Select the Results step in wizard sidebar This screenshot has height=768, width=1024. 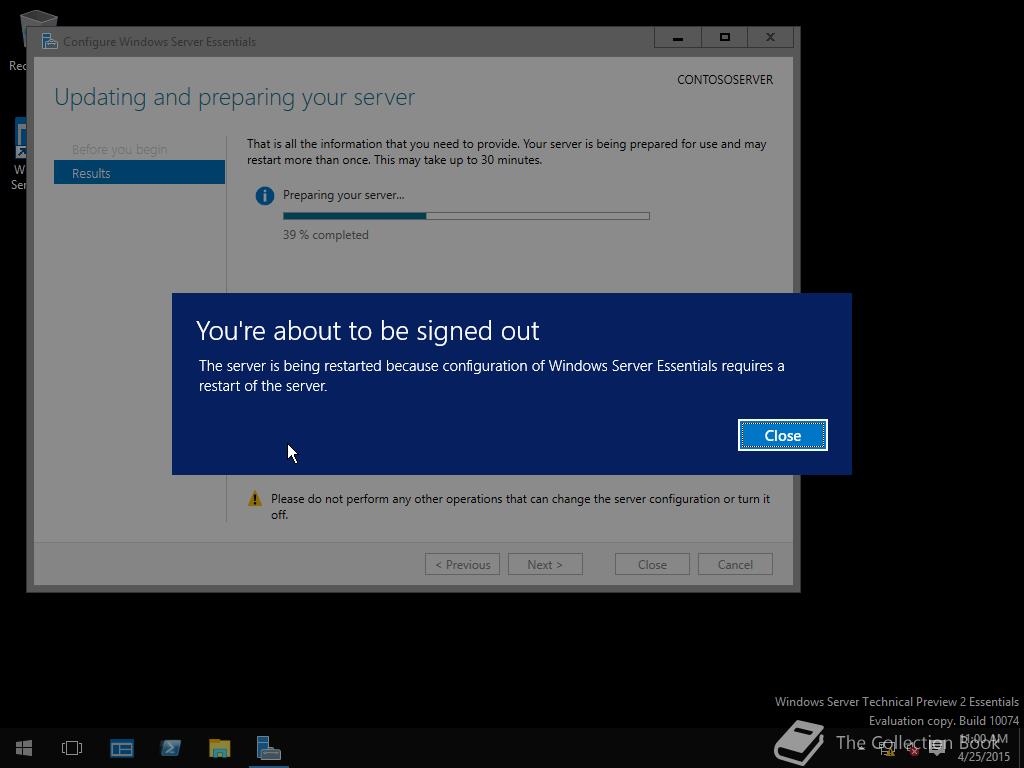(139, 173)
